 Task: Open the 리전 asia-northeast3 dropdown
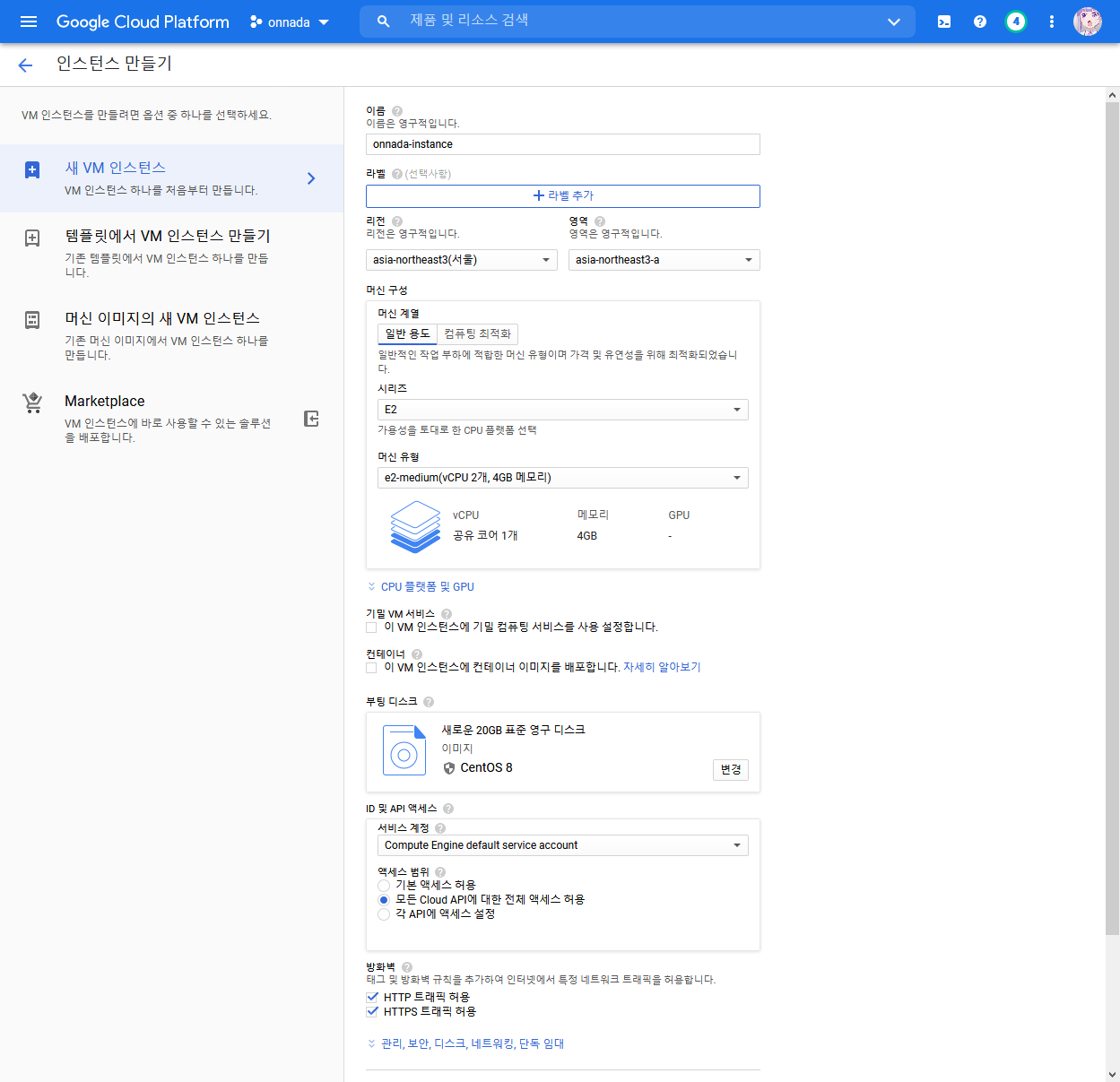click(462, 260)
